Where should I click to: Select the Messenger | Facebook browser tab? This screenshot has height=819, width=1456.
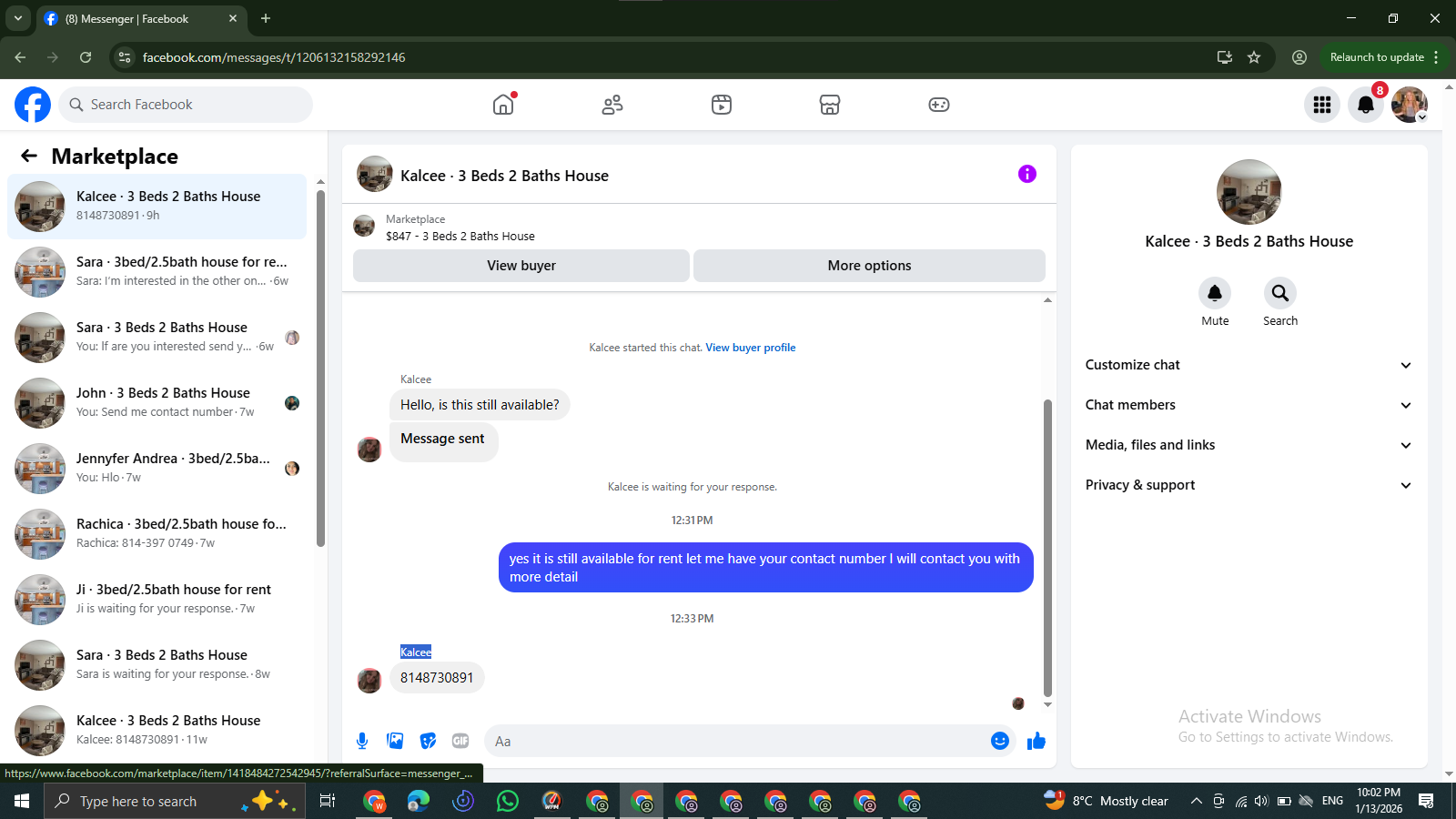(x=141, y=18)
